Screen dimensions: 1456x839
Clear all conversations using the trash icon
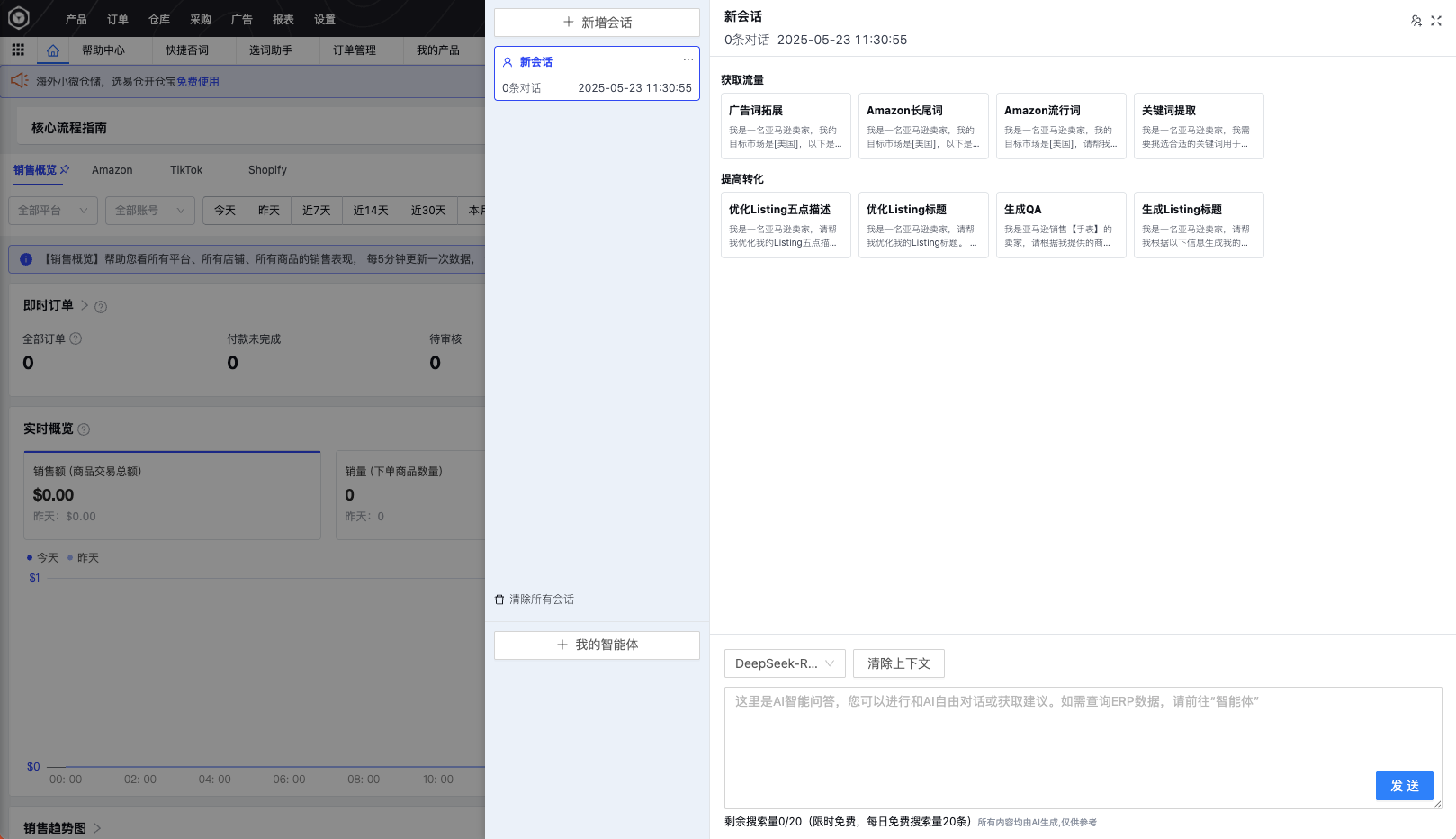(x=499, y=599)
